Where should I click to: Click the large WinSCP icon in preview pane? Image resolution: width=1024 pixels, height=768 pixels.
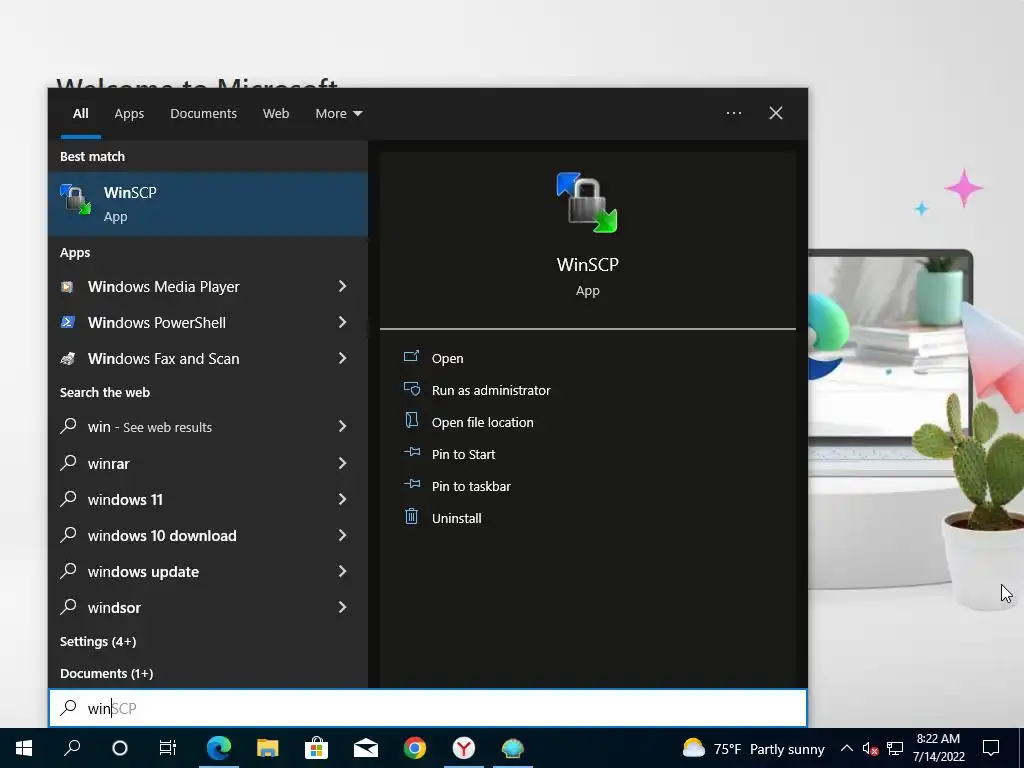587,202
